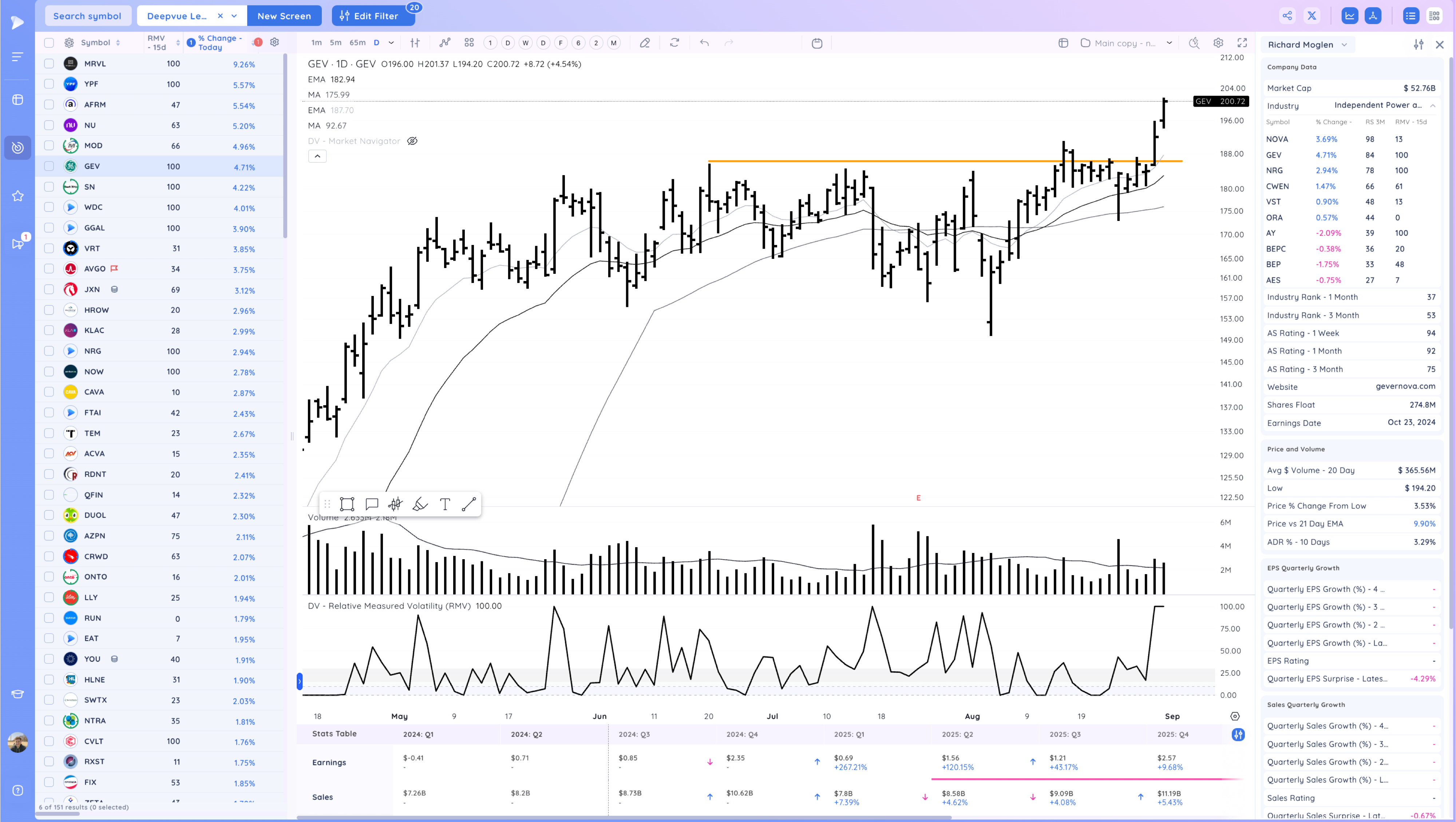Check the AFRM row checkbox

(49, 104)
